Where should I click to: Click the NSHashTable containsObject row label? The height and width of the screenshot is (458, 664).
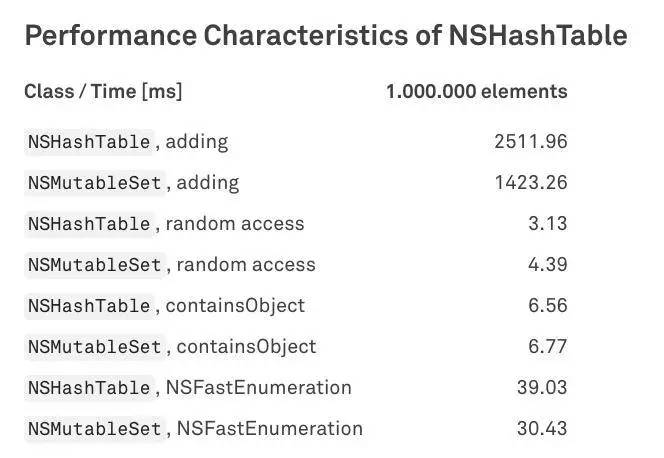164,306
